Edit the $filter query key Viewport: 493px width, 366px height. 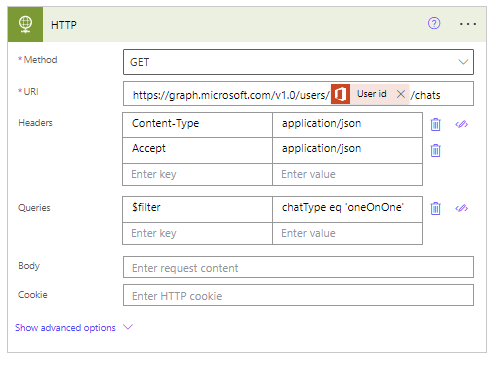197,209
